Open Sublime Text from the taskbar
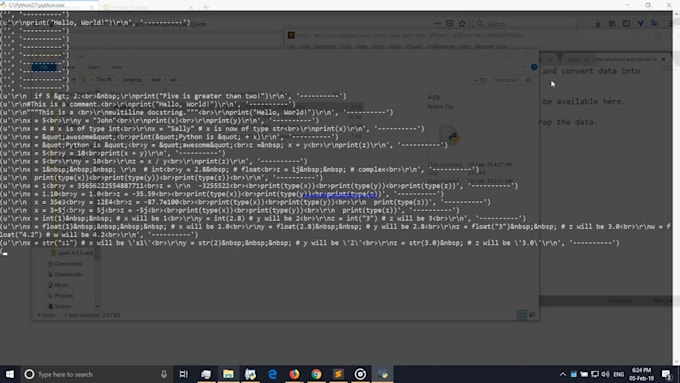Screen dimensions: 680x383 point(338,374)
